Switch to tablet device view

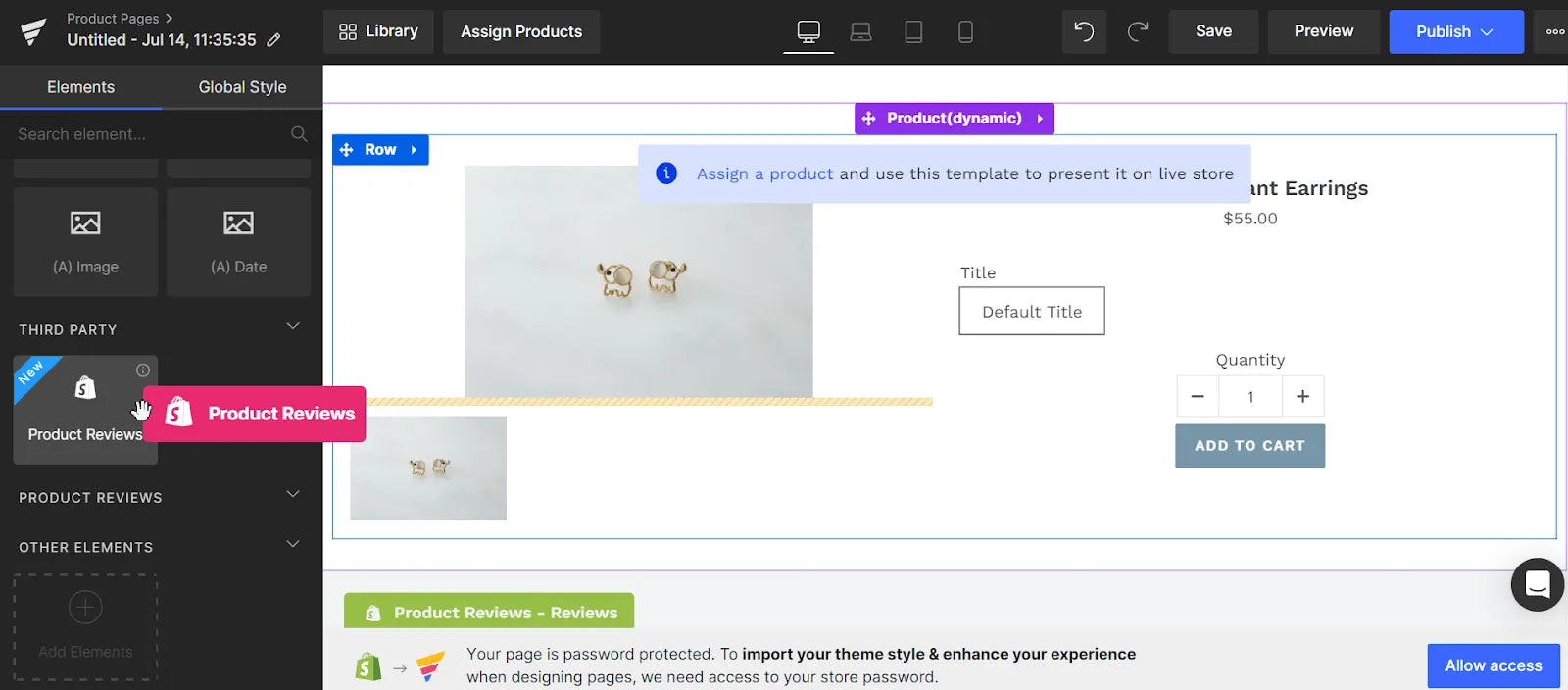913,31
